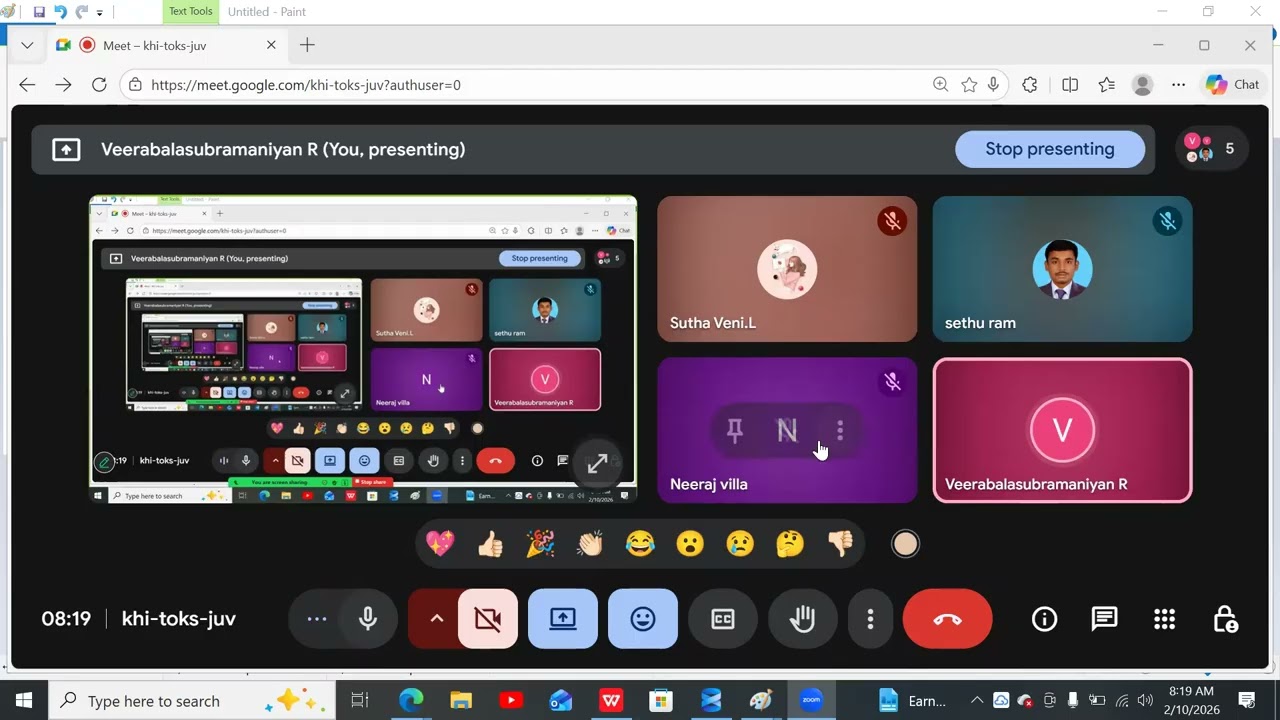Go back in browser history
The image size is (1280, 720).
27,85
